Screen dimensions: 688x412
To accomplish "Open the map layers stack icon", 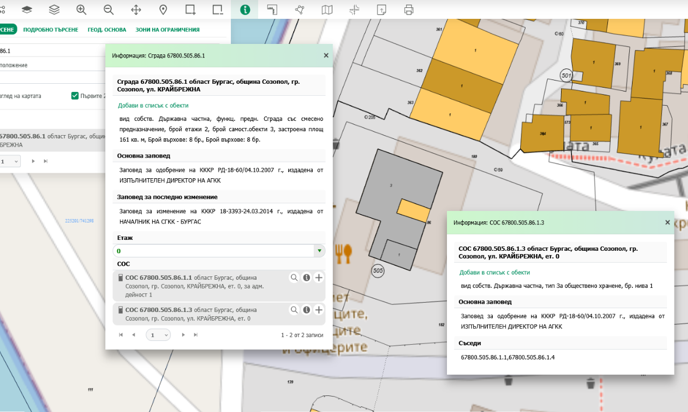I will pyautogui.click(x=54, y=10).
